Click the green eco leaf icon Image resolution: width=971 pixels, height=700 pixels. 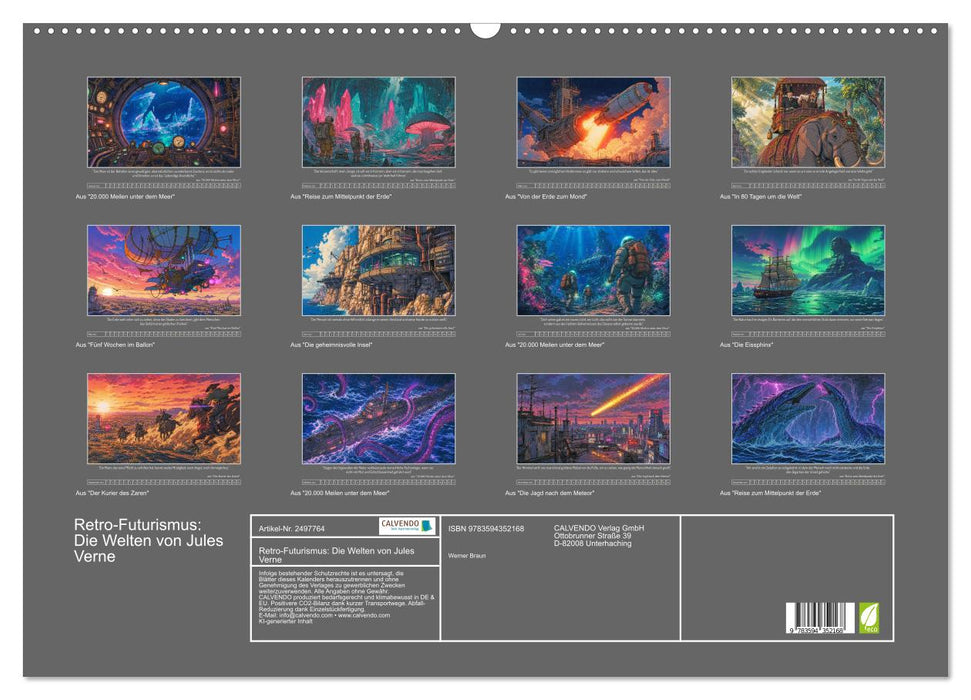pos(868,618)
